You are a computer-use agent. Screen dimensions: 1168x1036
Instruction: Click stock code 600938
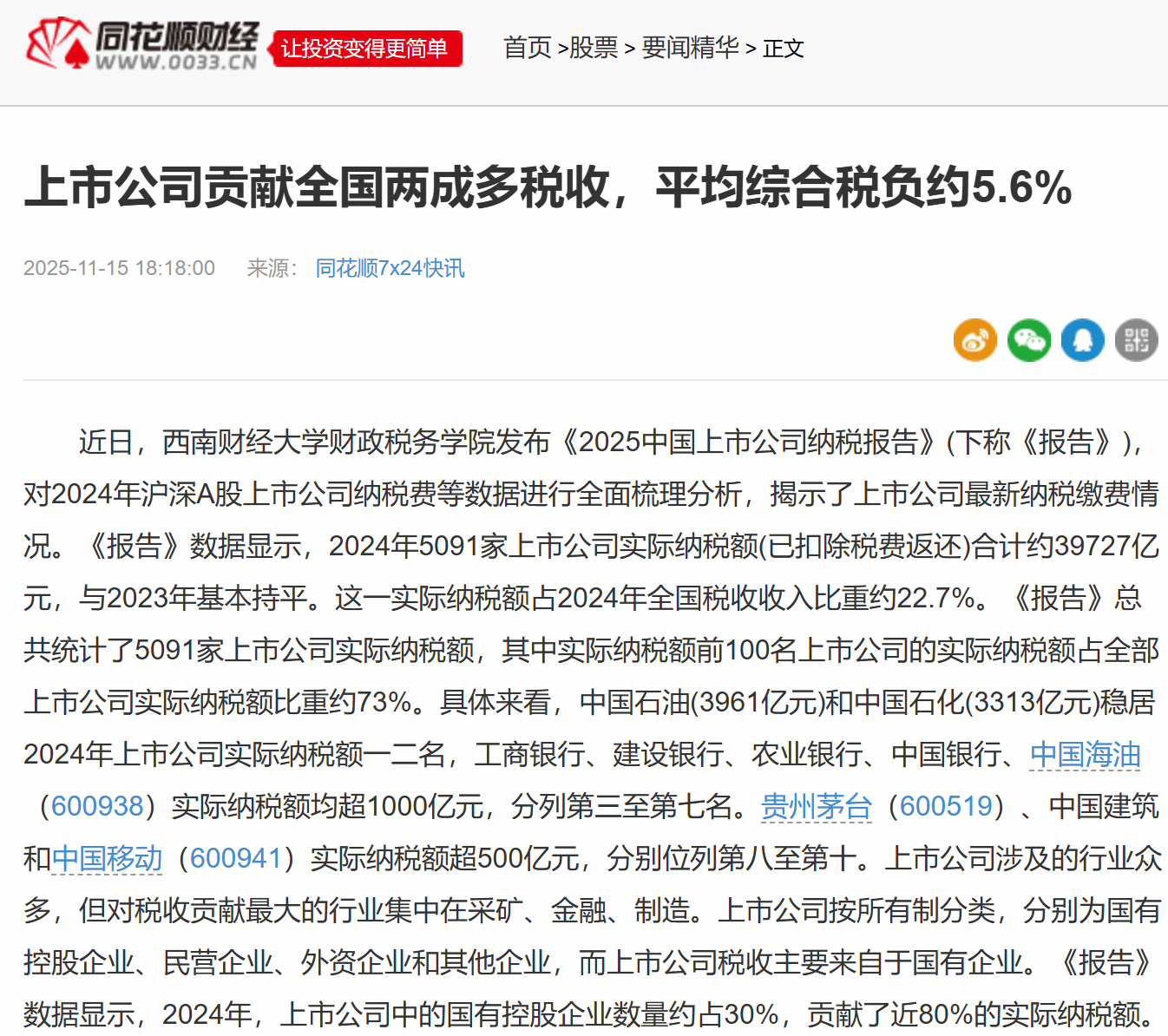97,807
